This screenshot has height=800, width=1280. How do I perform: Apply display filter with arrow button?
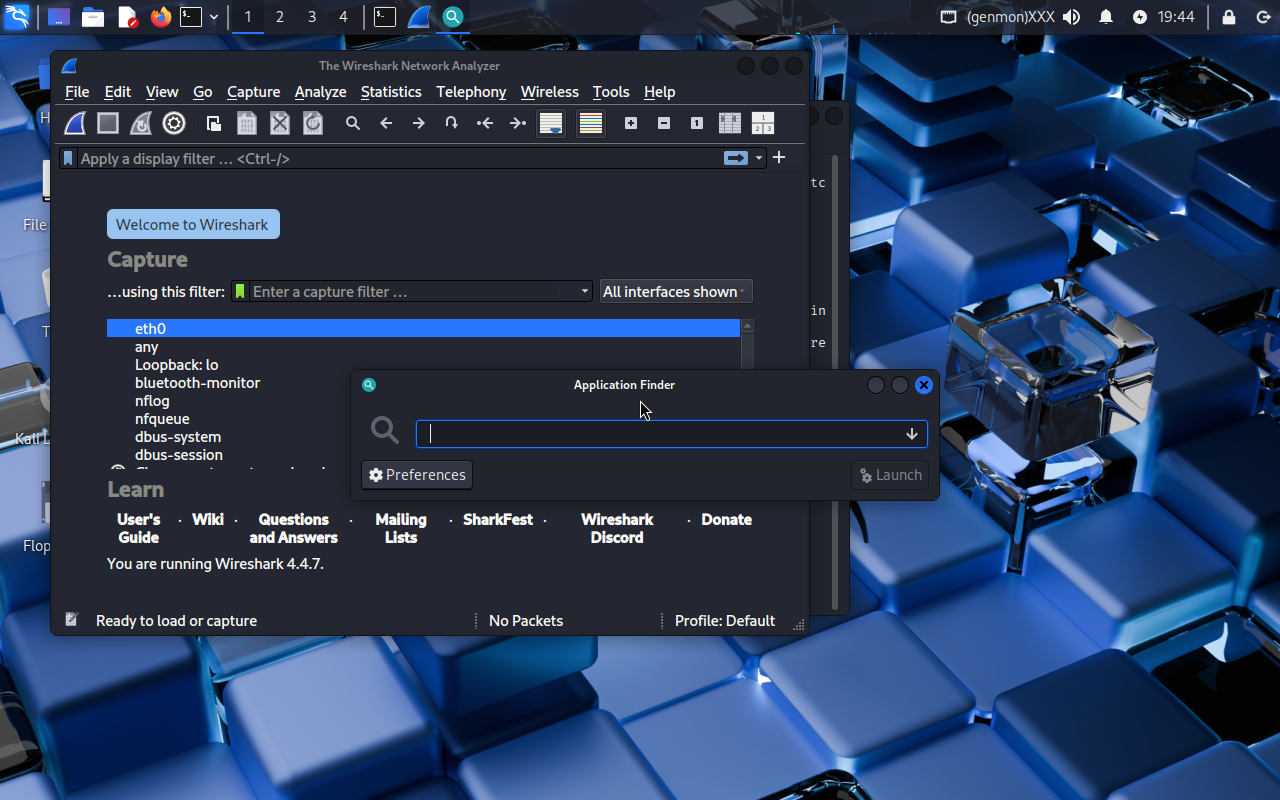[x=736, y=158]
